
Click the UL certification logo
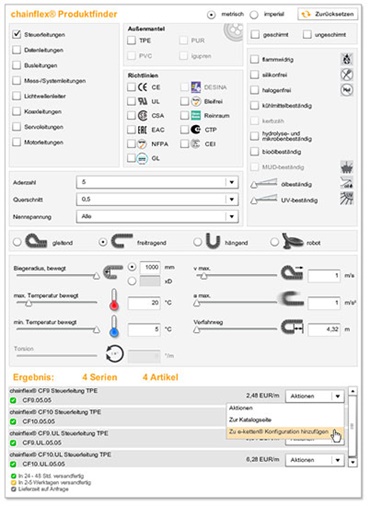coord(143,101)
